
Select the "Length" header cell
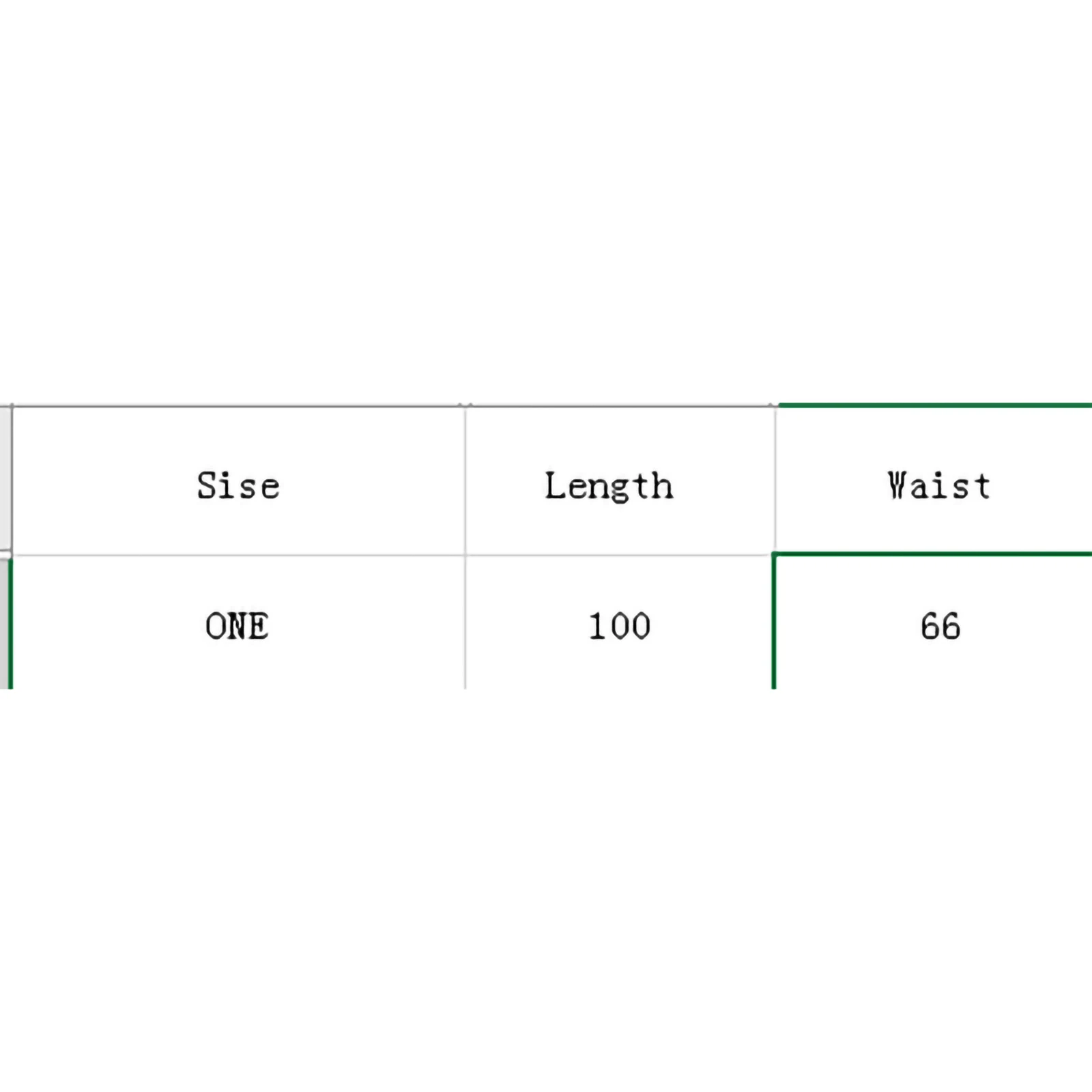pyautogui.click(x=609, y=485)
